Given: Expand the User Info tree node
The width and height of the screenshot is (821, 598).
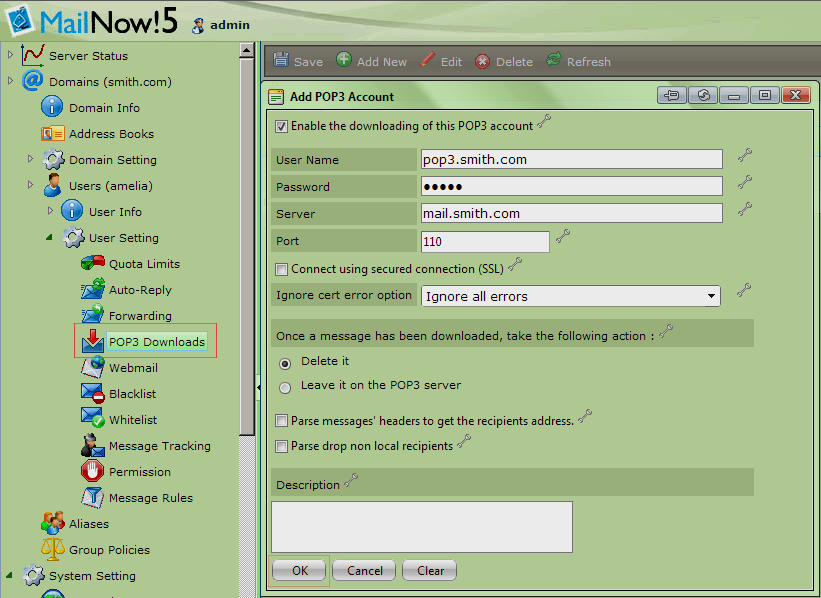Looking at the screenshot, I should click(50, 211).
